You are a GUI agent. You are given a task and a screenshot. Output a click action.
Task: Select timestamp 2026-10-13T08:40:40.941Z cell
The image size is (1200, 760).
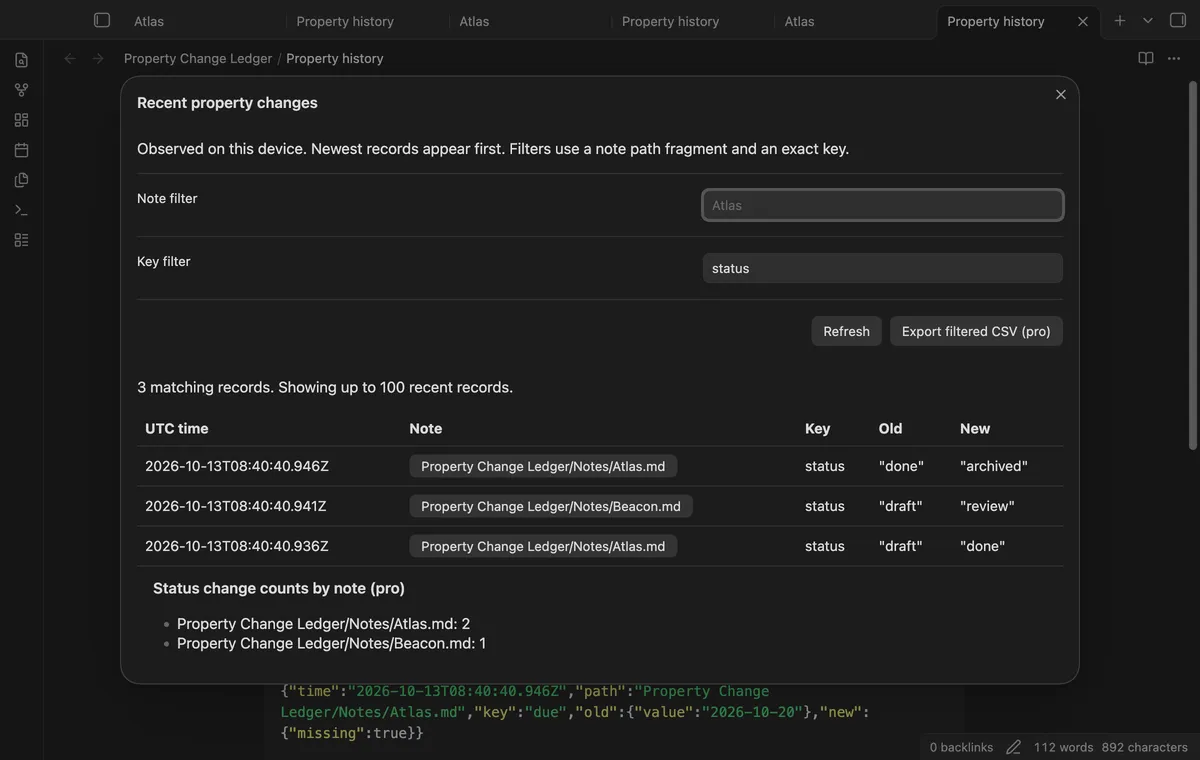click(236, 506)
